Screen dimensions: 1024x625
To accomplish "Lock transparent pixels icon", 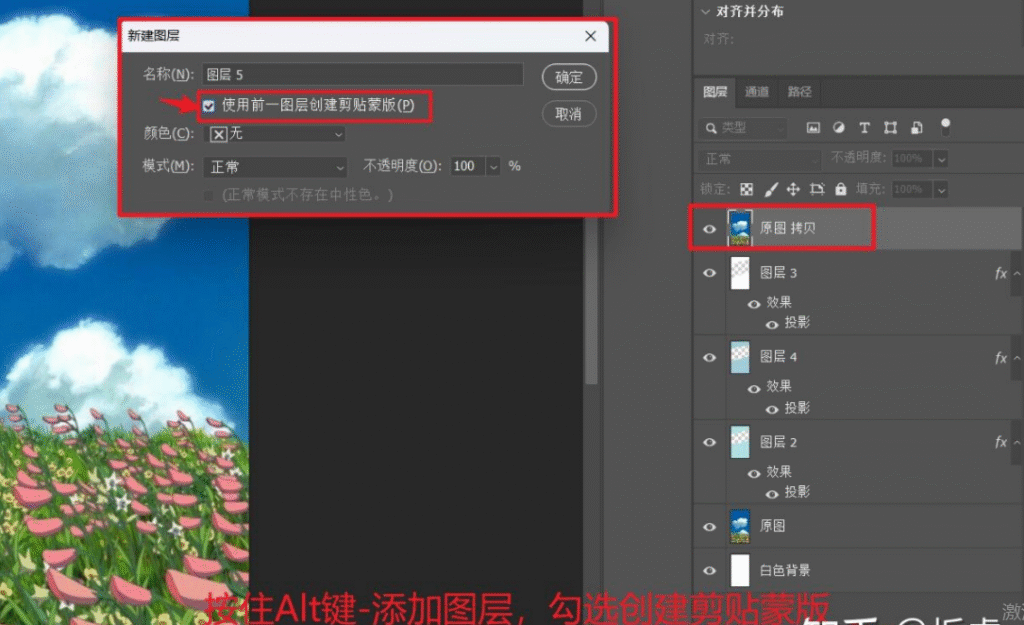I will [746, 189].
